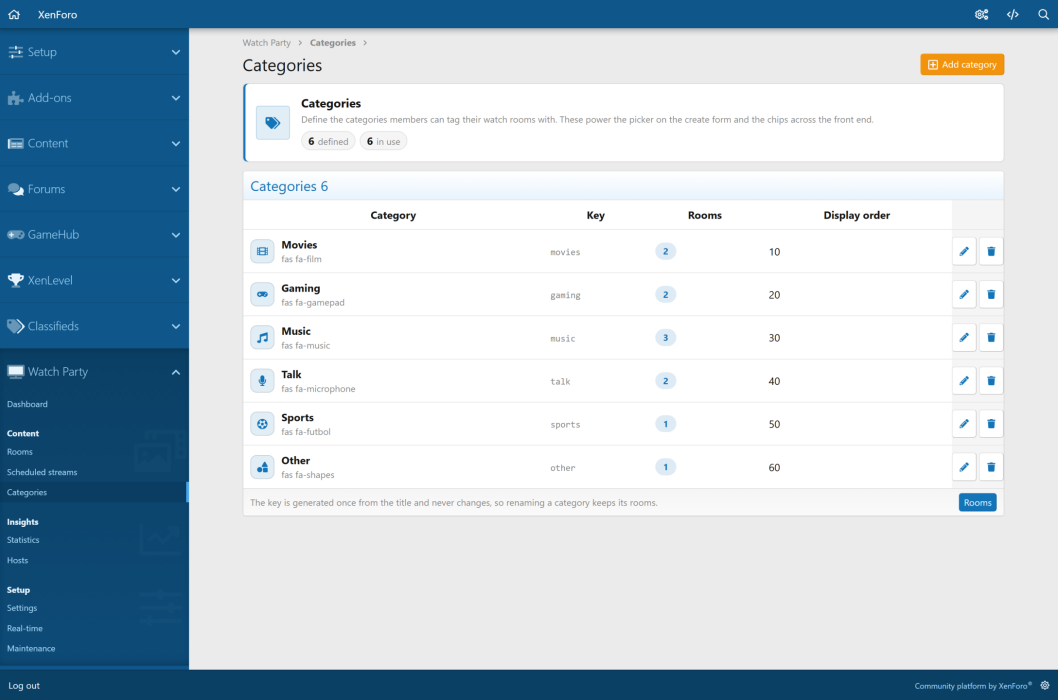Image resolution: width=1058 pixels, height=700 pixels.
Task: Click the blue Rooms button below table
Action: coord(977,502)
